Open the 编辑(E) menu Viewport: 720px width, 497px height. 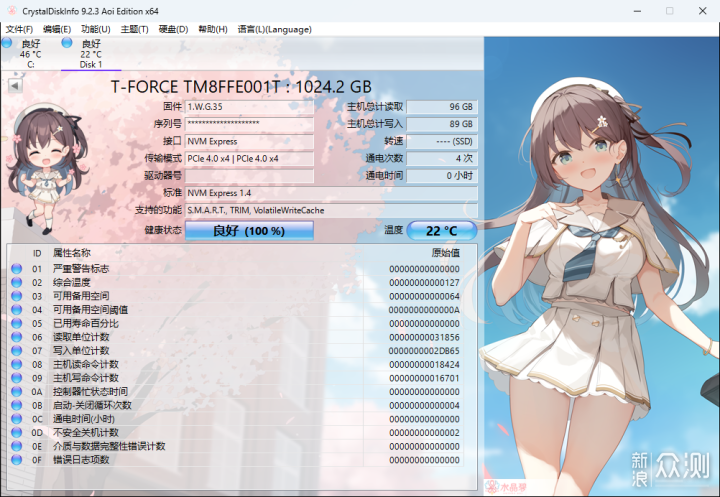click(57, 29)
